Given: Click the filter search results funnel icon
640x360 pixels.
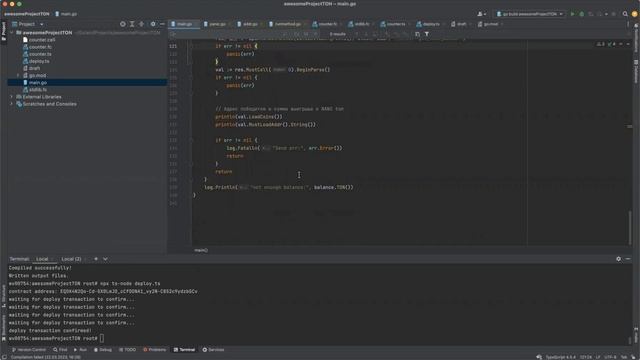Looking at the screenshot, I should point(427,34).
